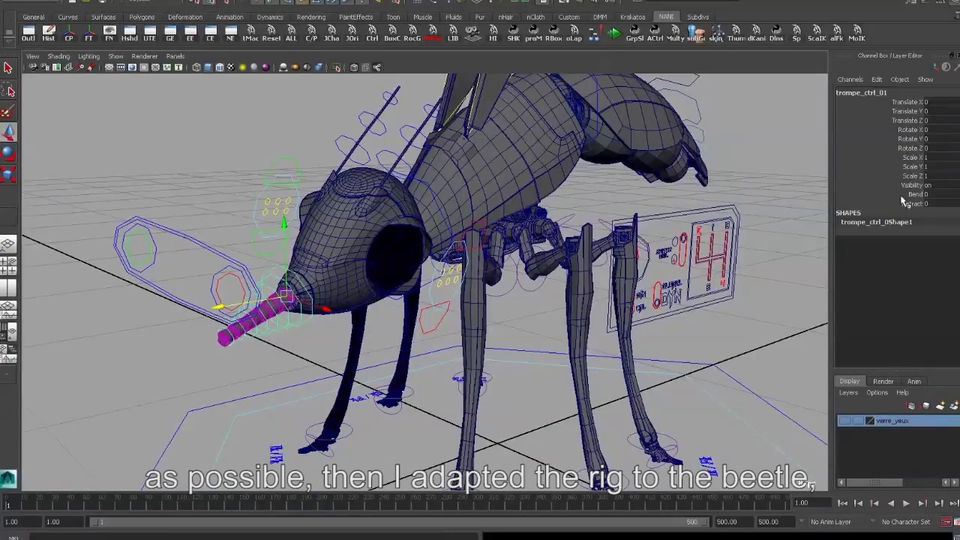This screenshot has height=540, width=960.
Task: Click the LIB shelf icon
Action: [453, 33]
